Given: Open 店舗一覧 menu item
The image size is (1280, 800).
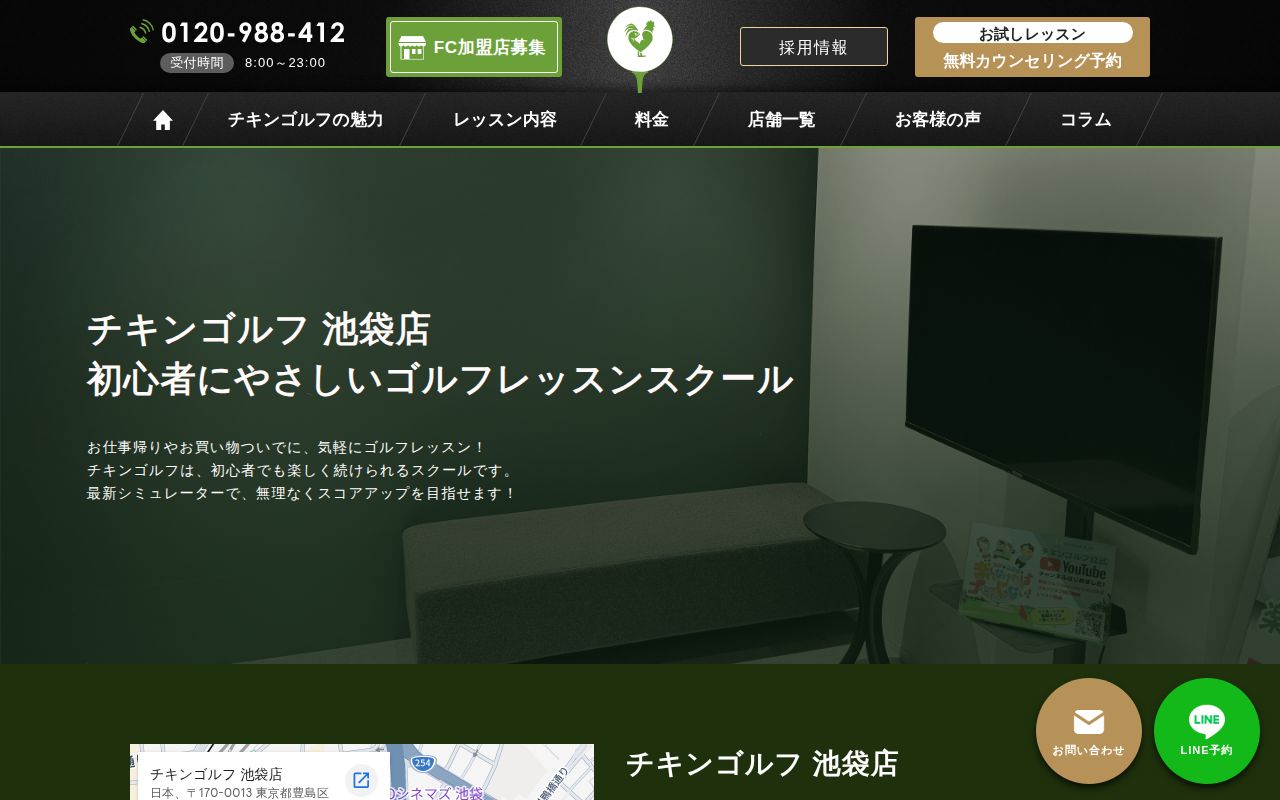Looking at the screenshot, I should [782, 120].
